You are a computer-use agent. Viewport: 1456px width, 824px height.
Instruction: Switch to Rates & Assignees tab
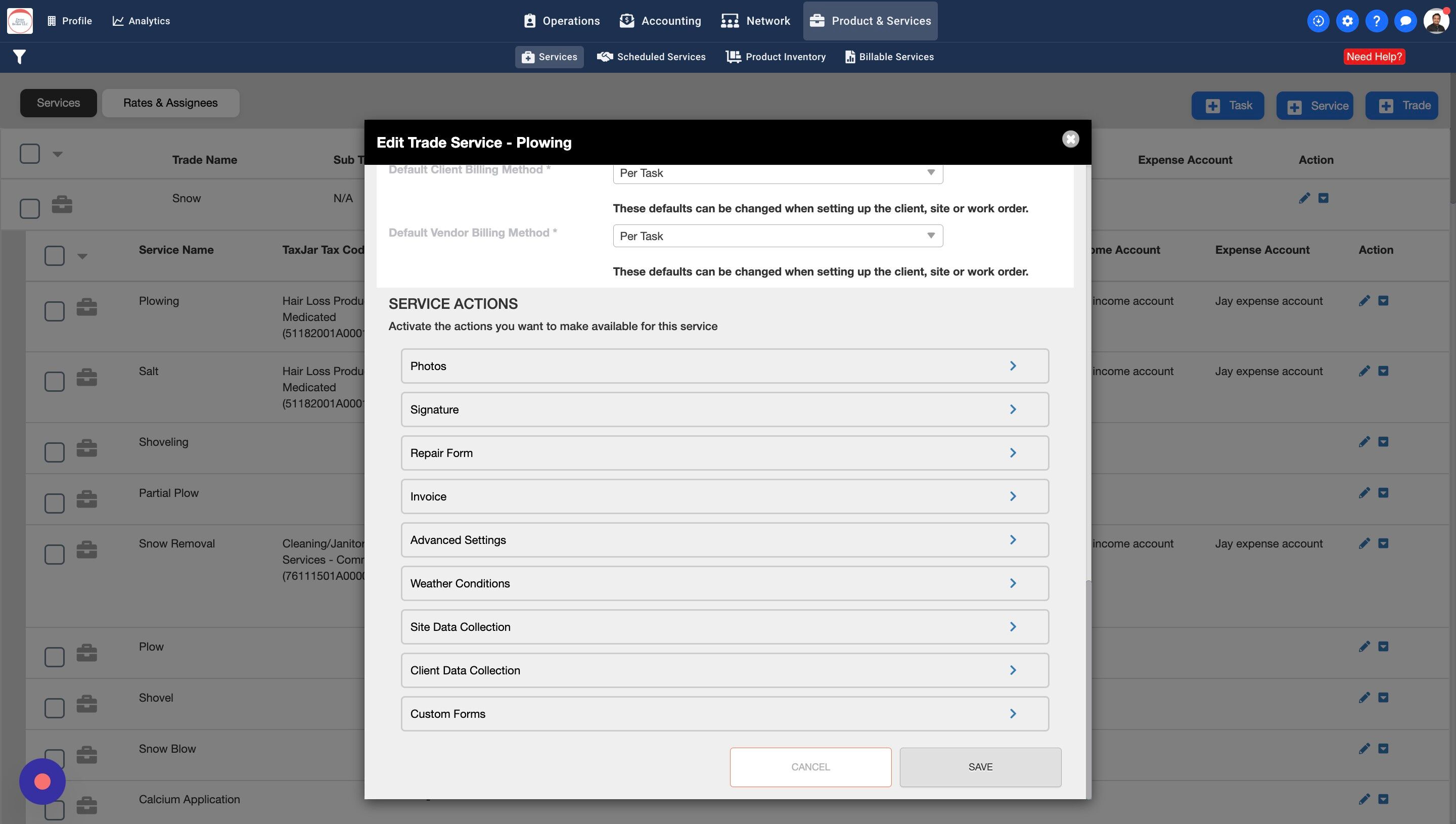click(170, 103)
